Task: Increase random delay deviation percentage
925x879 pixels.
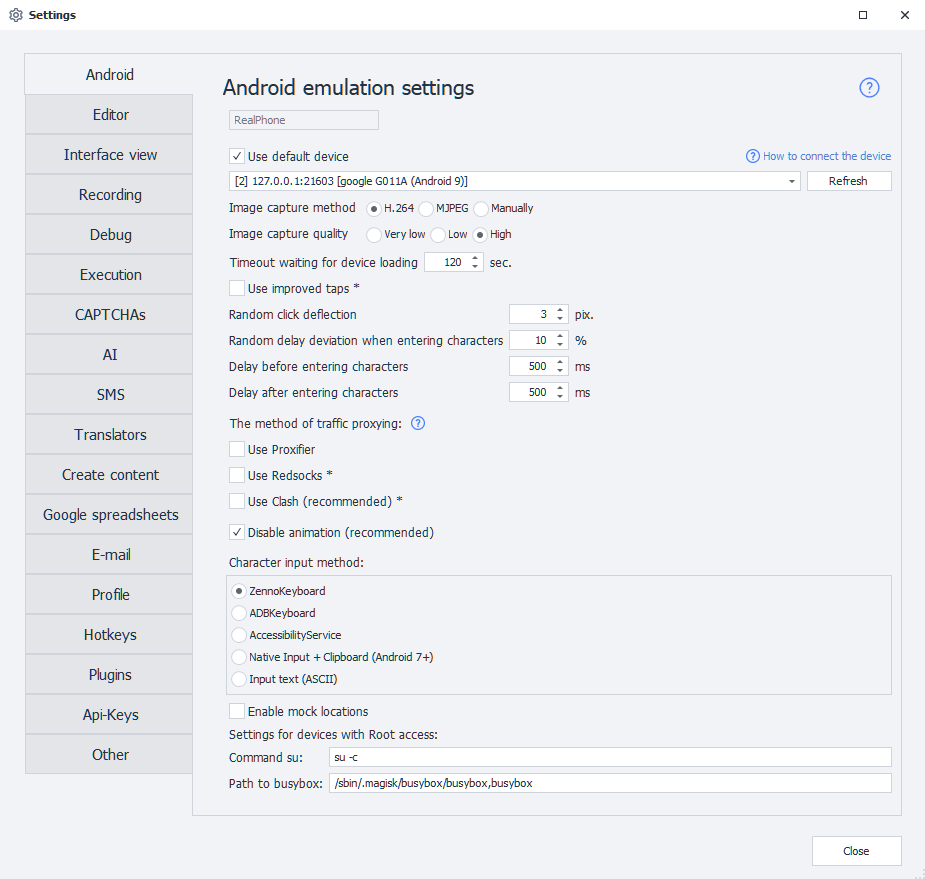Action: tap(560, 336)
